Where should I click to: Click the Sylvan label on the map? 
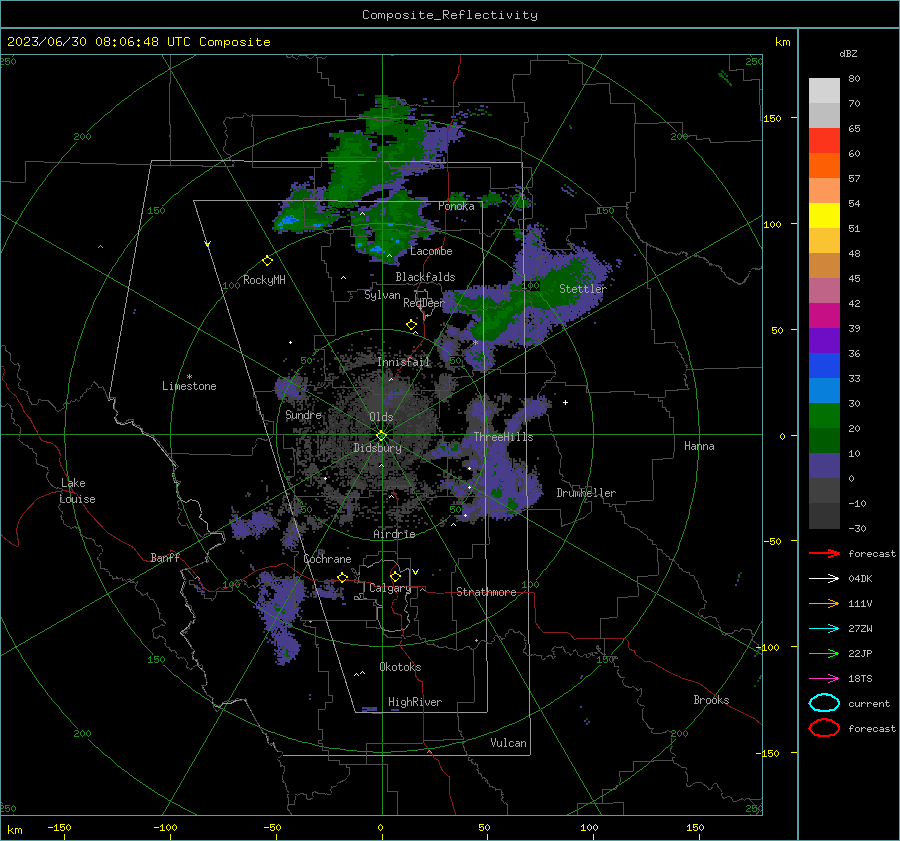382,295
